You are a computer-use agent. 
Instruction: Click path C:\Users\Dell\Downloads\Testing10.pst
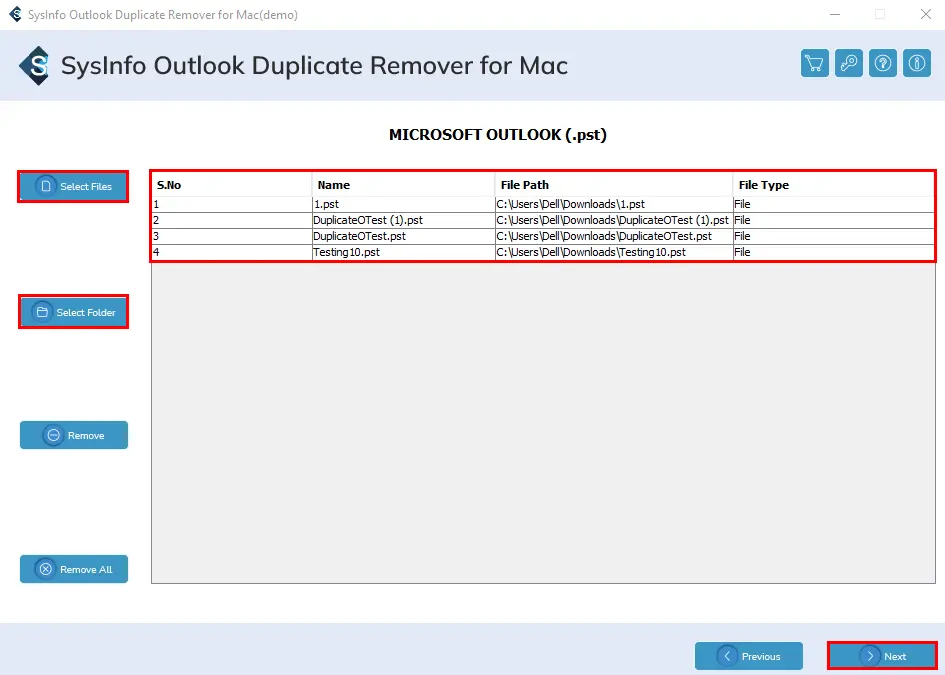tap(614, 252)
